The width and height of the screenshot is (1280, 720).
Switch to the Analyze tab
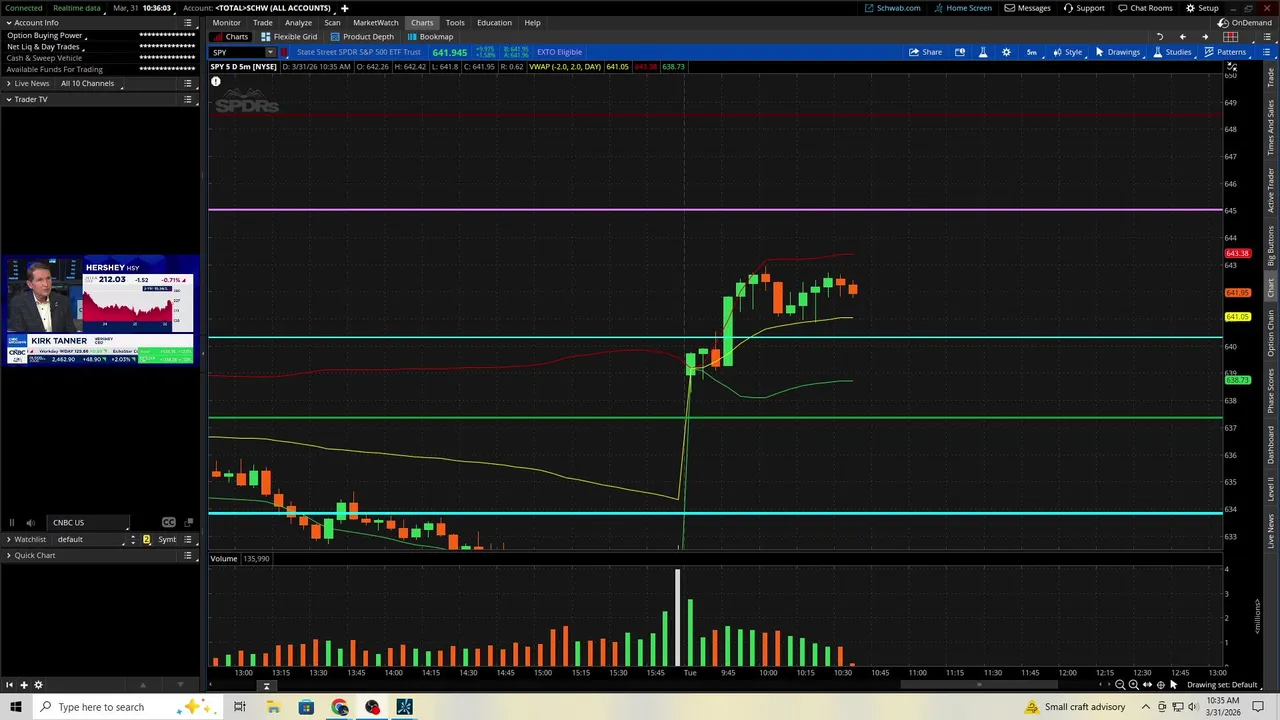[x=298, y=22]
